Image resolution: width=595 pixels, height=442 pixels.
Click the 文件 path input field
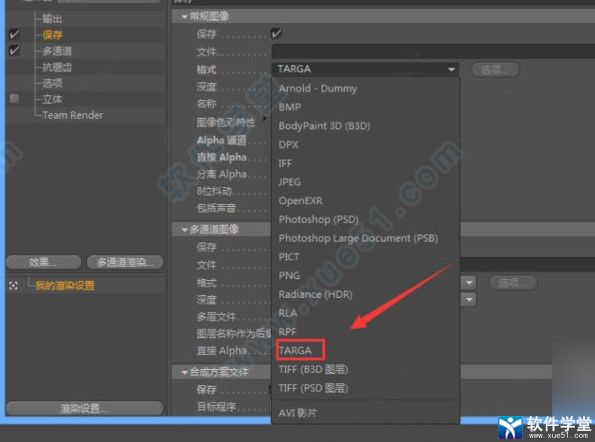click(433, 52)
